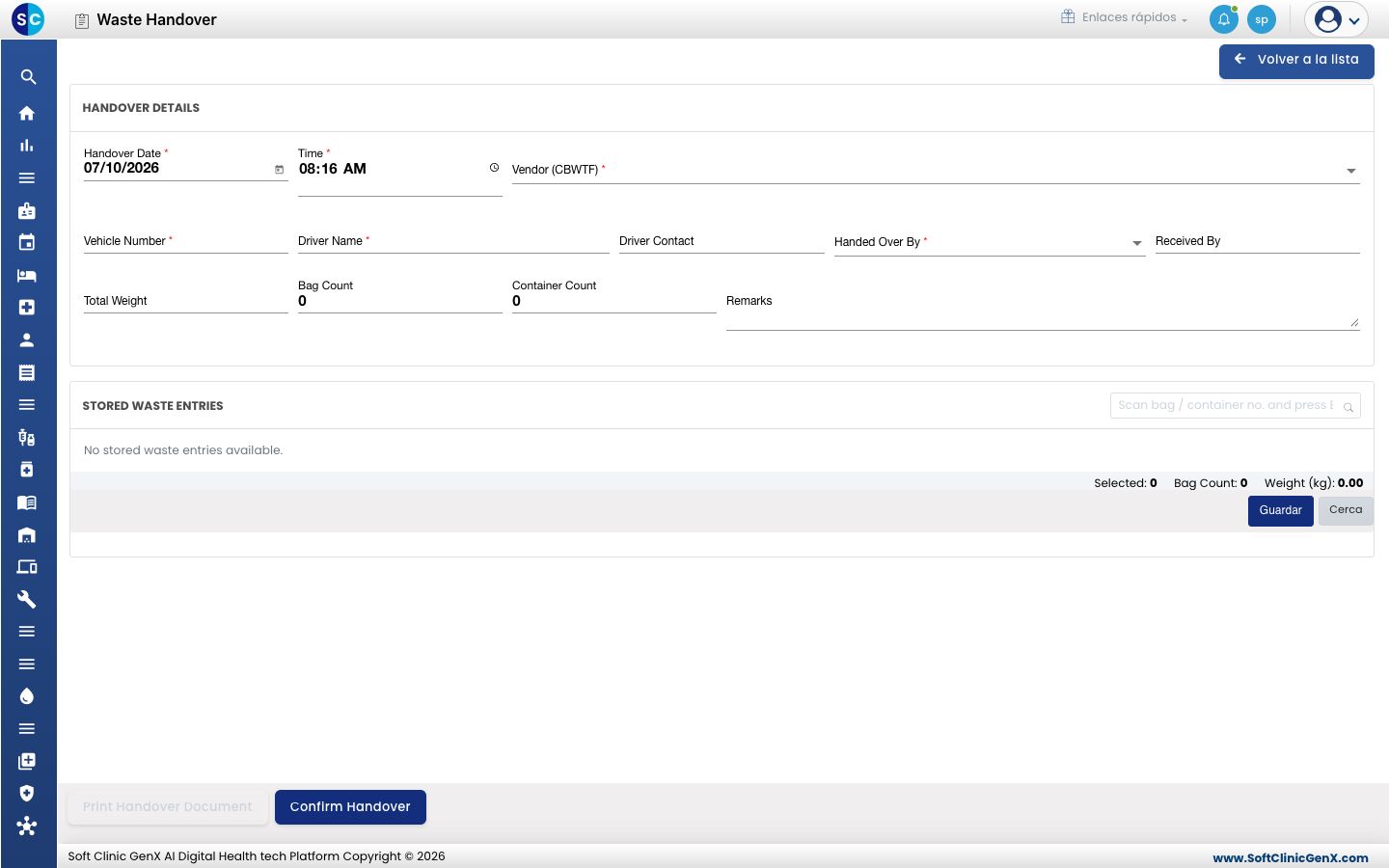
Task: Click the blue sp avatar in the header
Action: [1262, 19]
